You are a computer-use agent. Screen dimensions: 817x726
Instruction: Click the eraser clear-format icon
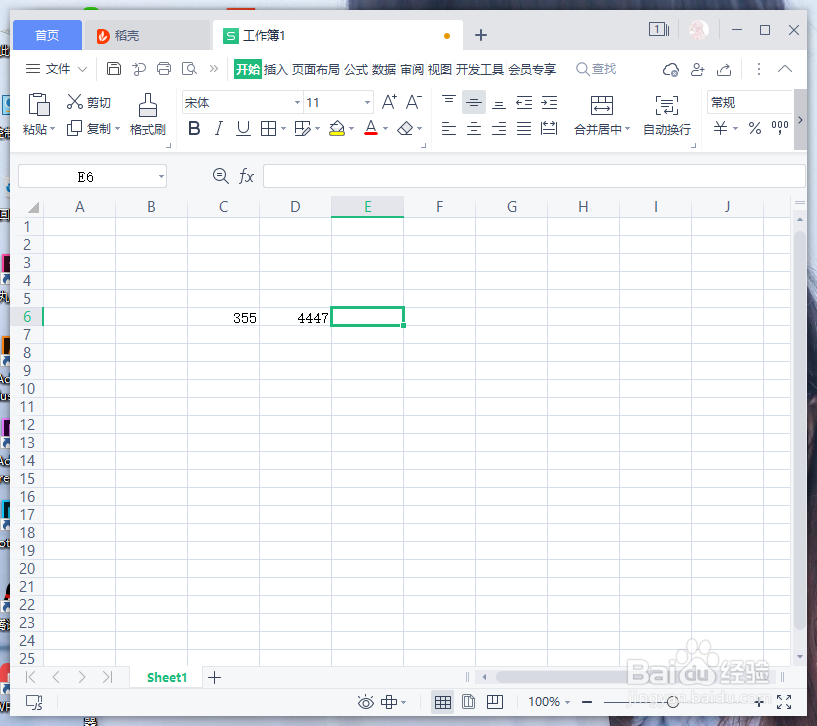tap(405, 128)
